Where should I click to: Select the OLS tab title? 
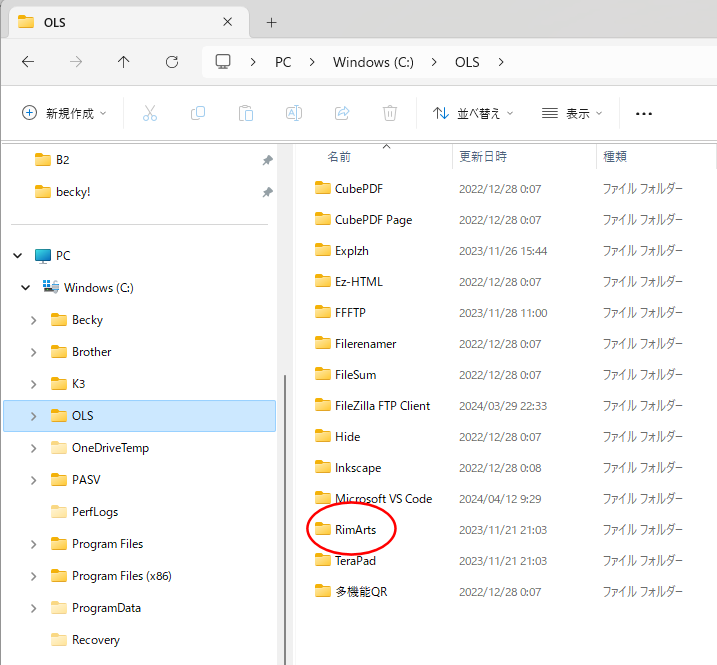[x=54, y=22]
